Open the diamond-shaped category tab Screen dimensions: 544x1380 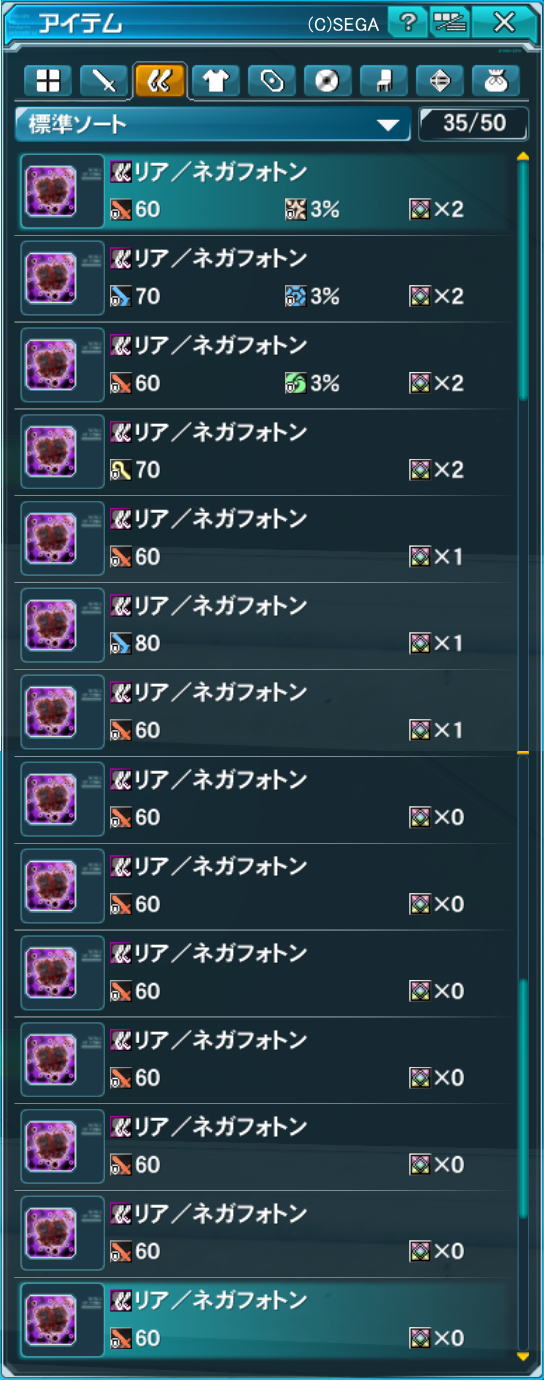pos(439,81)
